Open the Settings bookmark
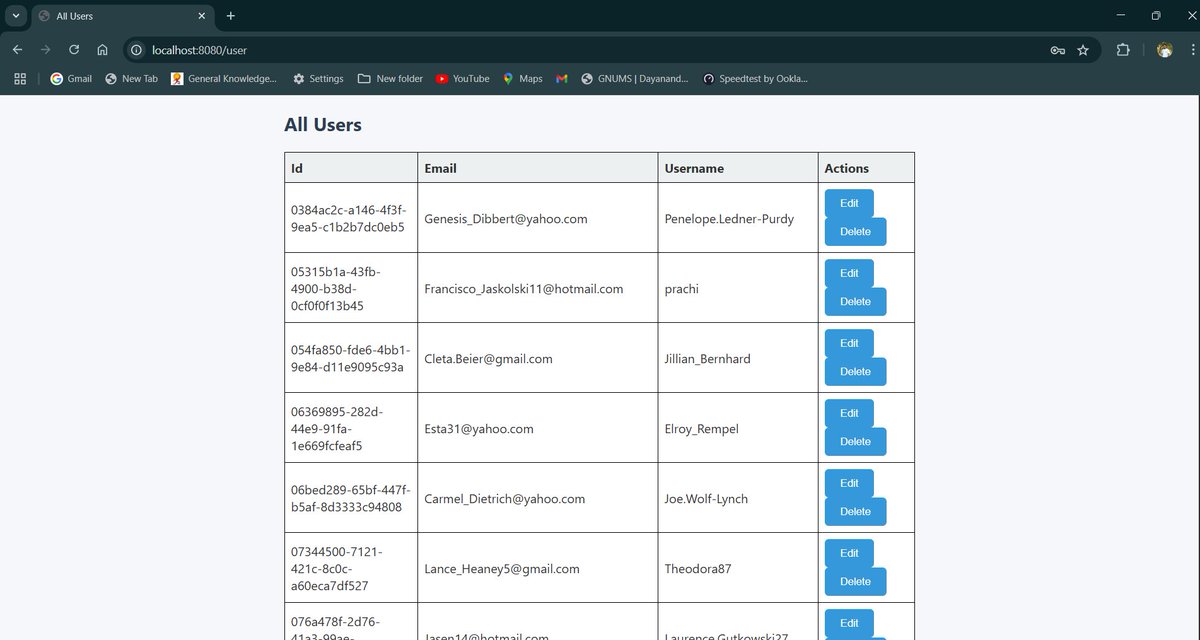 tap(318, 78)
